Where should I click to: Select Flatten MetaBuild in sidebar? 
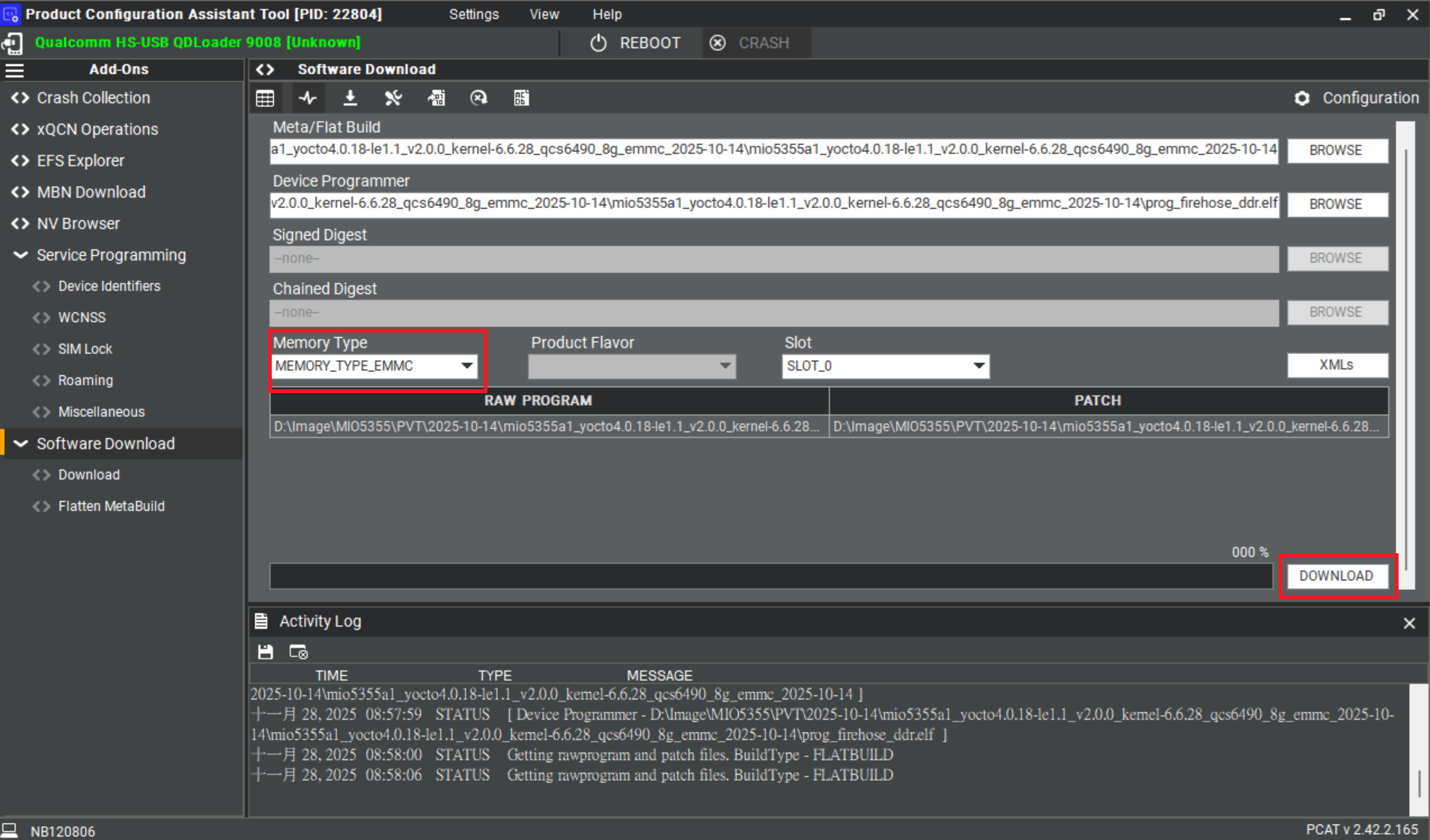coord(111,507)
